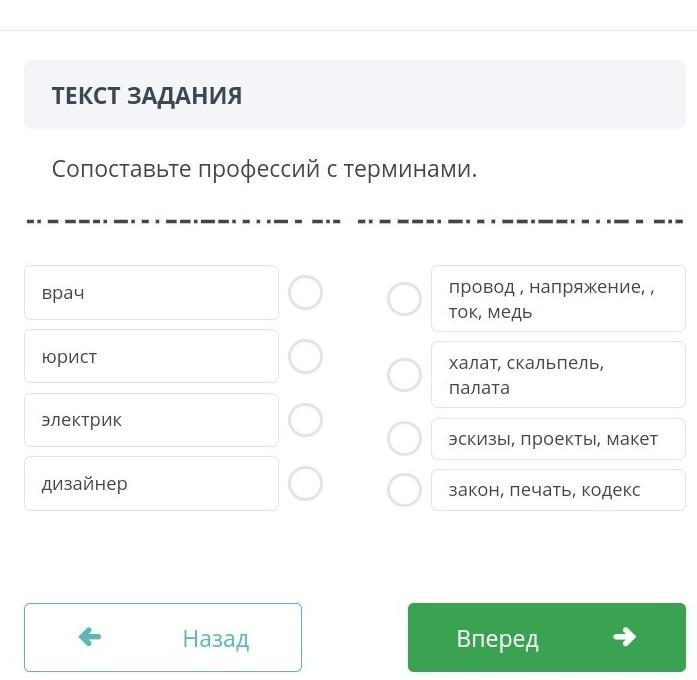Click the юрист profession box

151,356
